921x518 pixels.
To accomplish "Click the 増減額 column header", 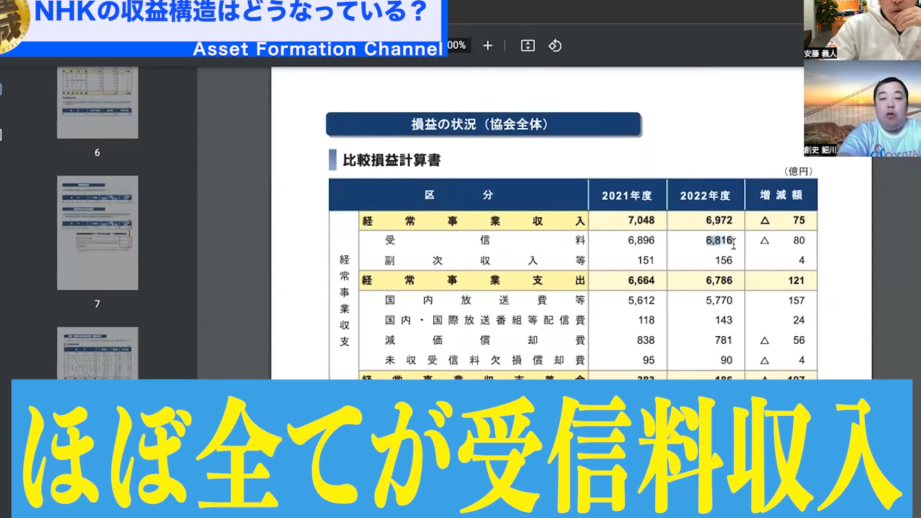I will (780, 196).
